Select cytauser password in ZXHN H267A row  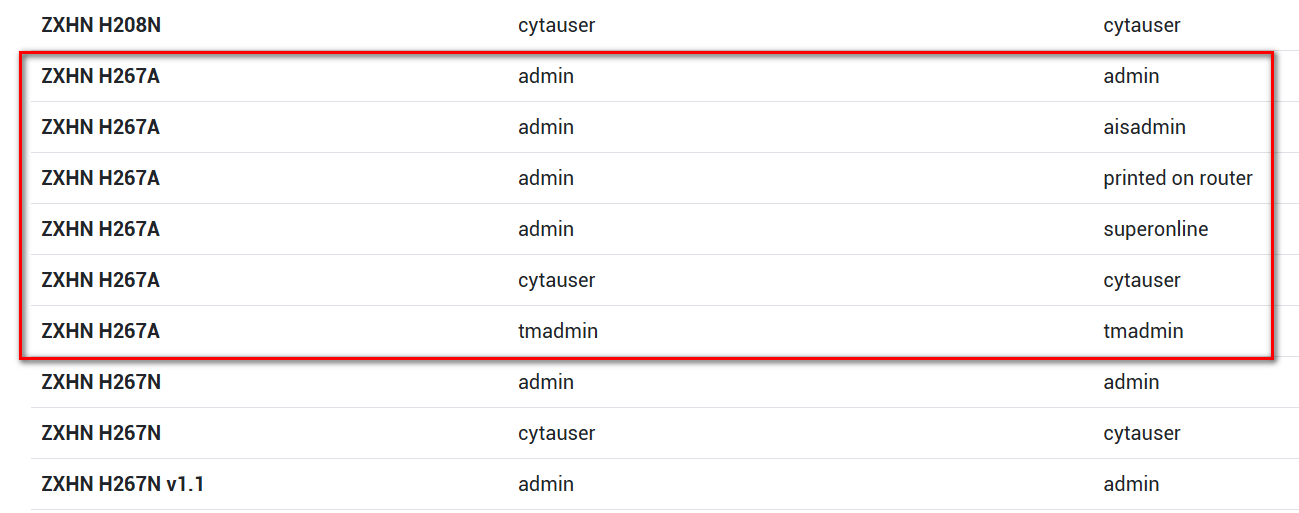[x=1142, y=280]
